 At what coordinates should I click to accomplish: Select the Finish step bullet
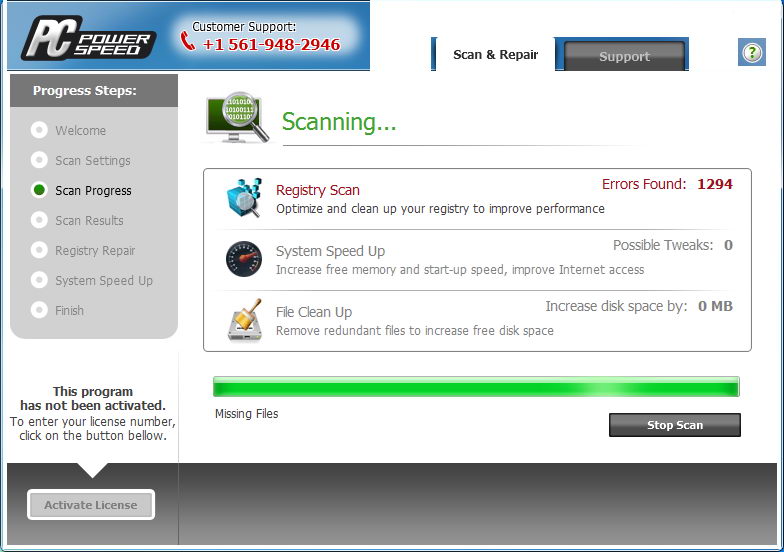pyautogui.click(x=39, y=310)
